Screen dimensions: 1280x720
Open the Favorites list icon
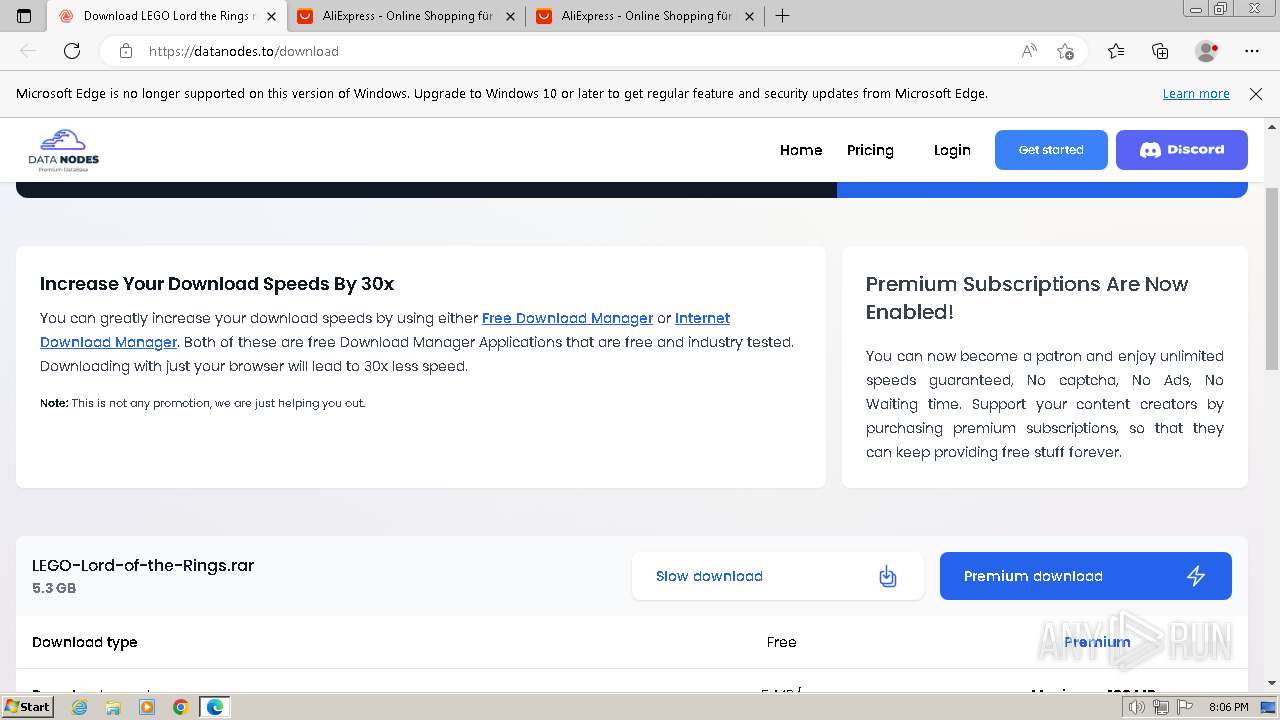pos(1116,51)
